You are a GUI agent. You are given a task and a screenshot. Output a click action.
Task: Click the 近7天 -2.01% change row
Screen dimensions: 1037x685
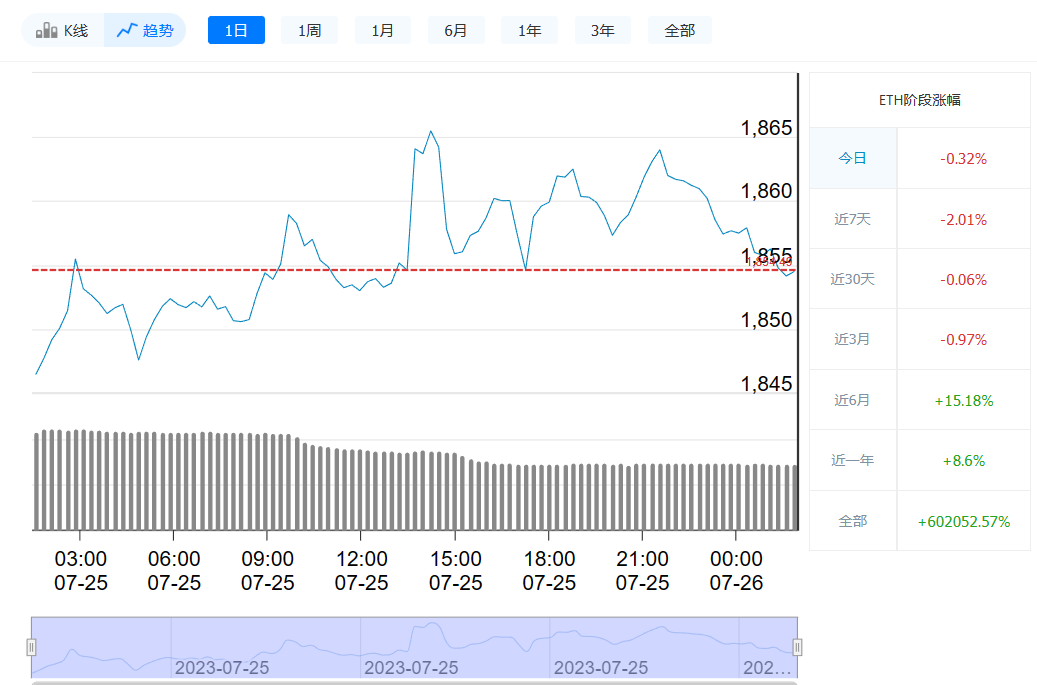tap(919, 218)
